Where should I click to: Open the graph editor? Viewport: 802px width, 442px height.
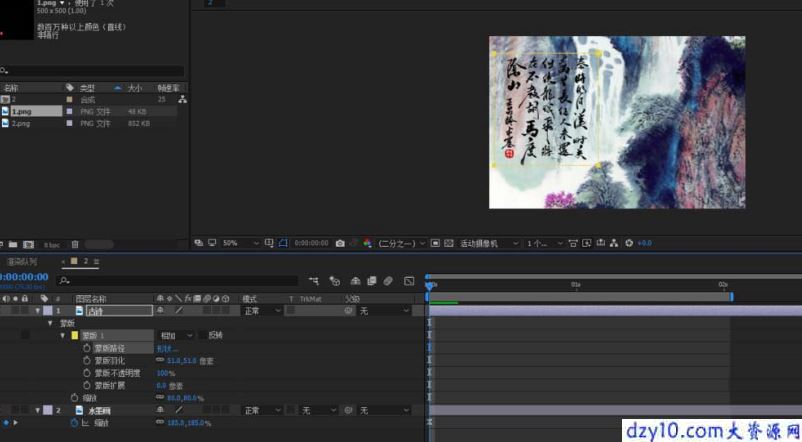(x=409, y=280)
